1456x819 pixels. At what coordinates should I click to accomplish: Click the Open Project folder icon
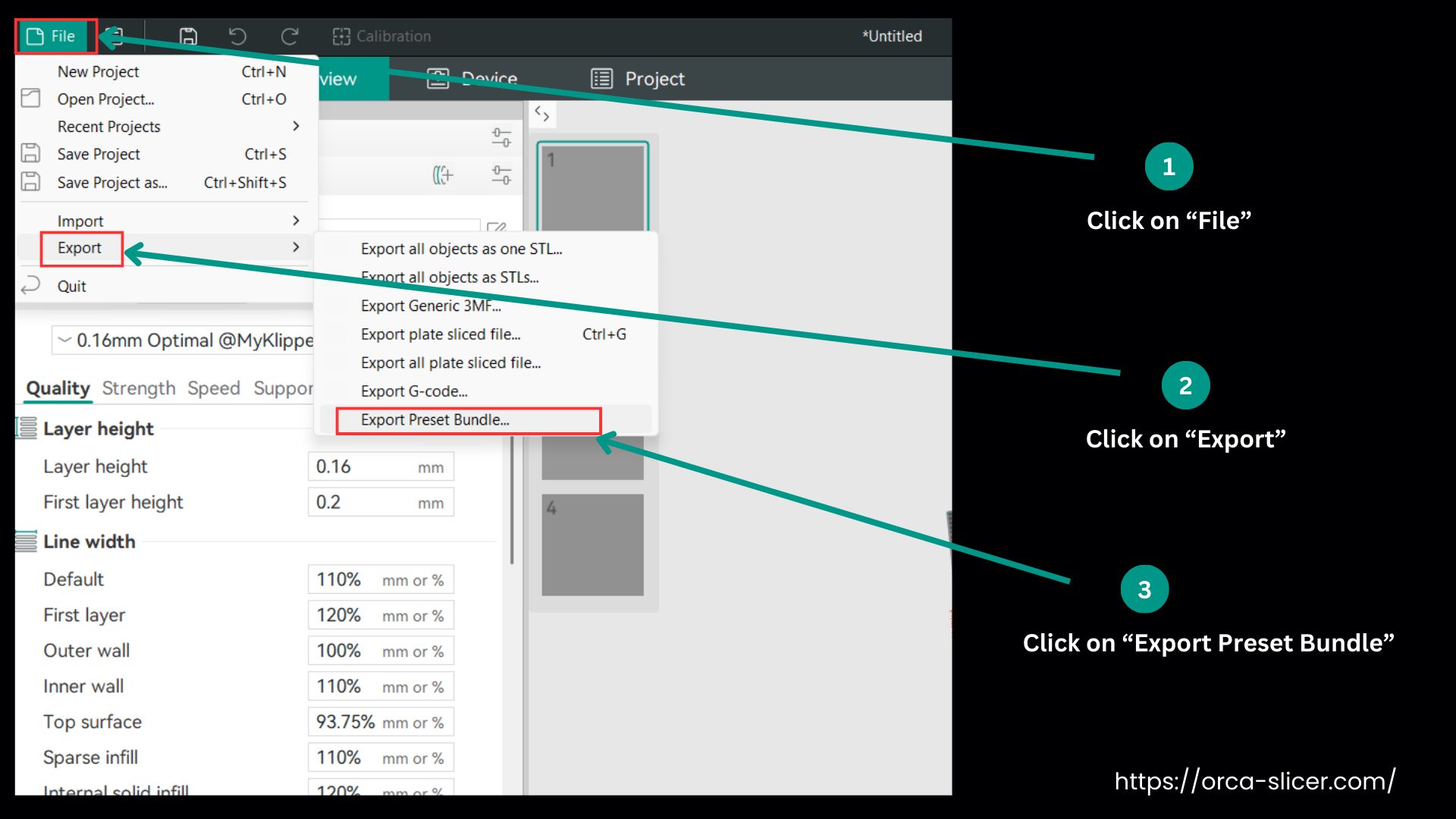(x=30, y=98)
